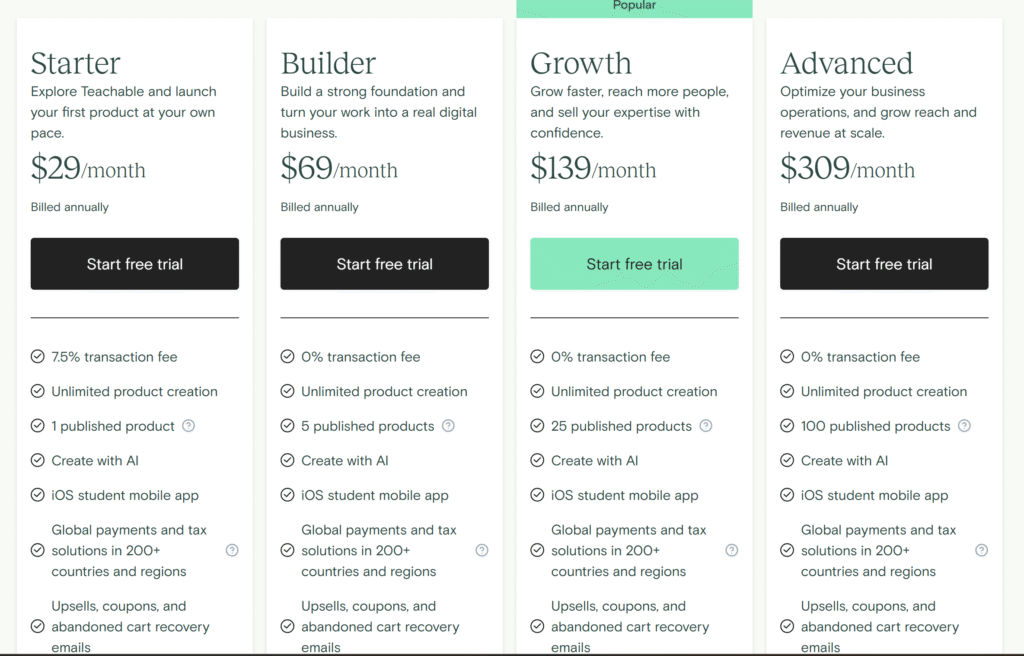Open Builder global payments info tooltip icon
Screen dimensions: 1024x656
pyautogui.click(x=482, y=550)
